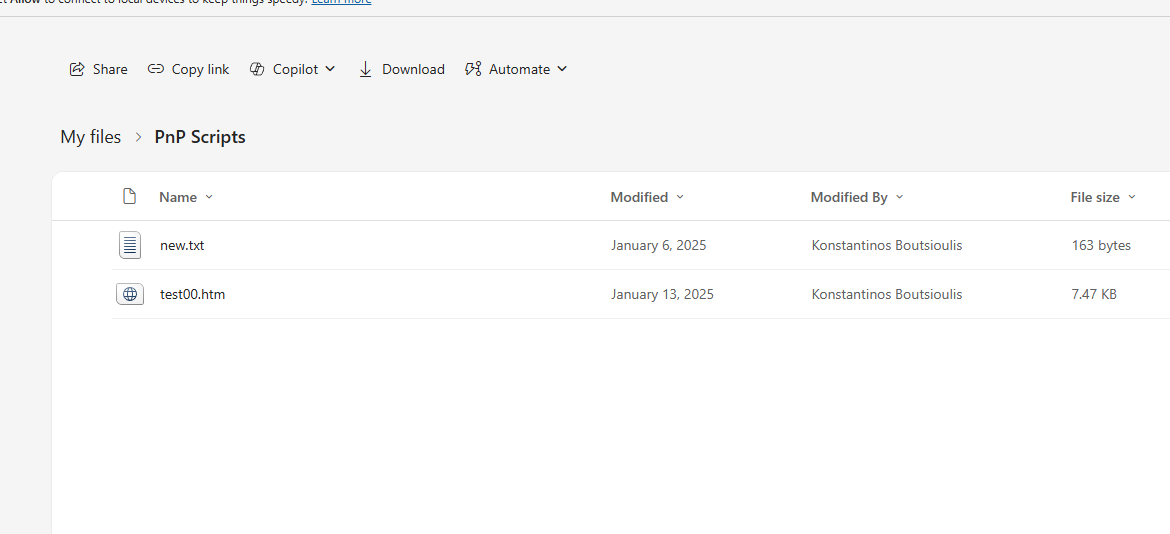Click the Copilot logo icon
Image resolution: width=1170 pixels, height=534 pixels.
point(257,69)
